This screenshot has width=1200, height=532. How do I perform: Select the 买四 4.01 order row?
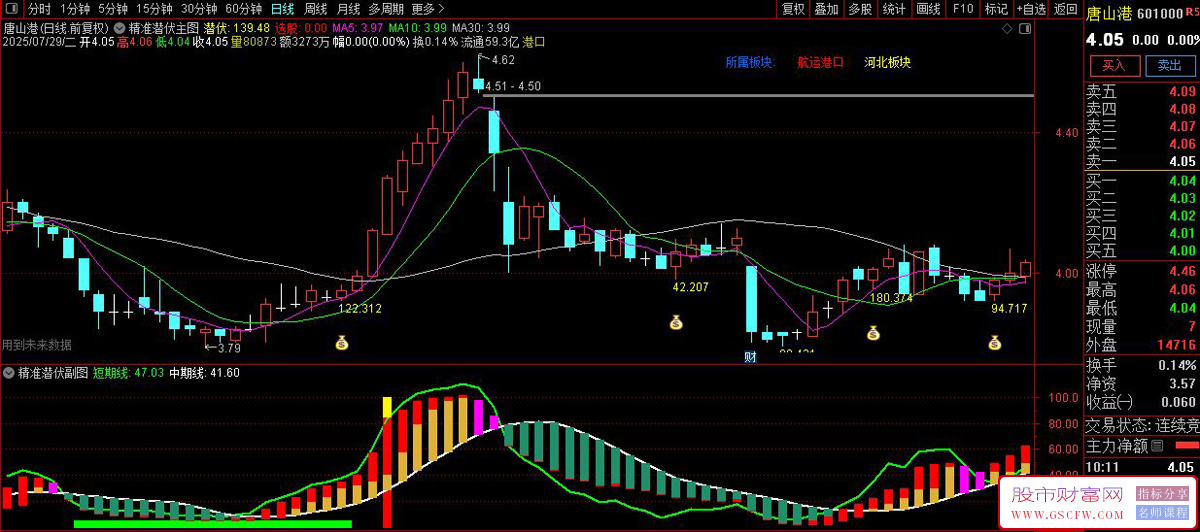(x=1141, y=234)
